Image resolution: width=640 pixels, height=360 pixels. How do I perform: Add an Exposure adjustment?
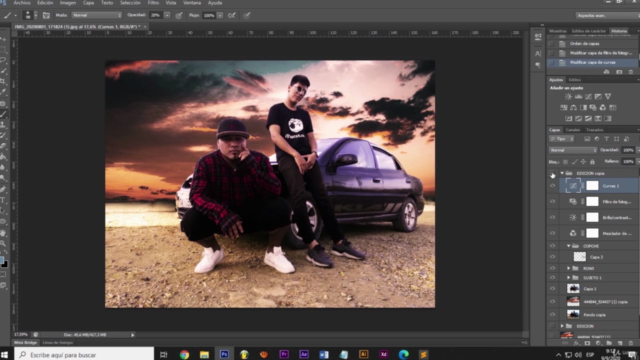click(598, 97)
